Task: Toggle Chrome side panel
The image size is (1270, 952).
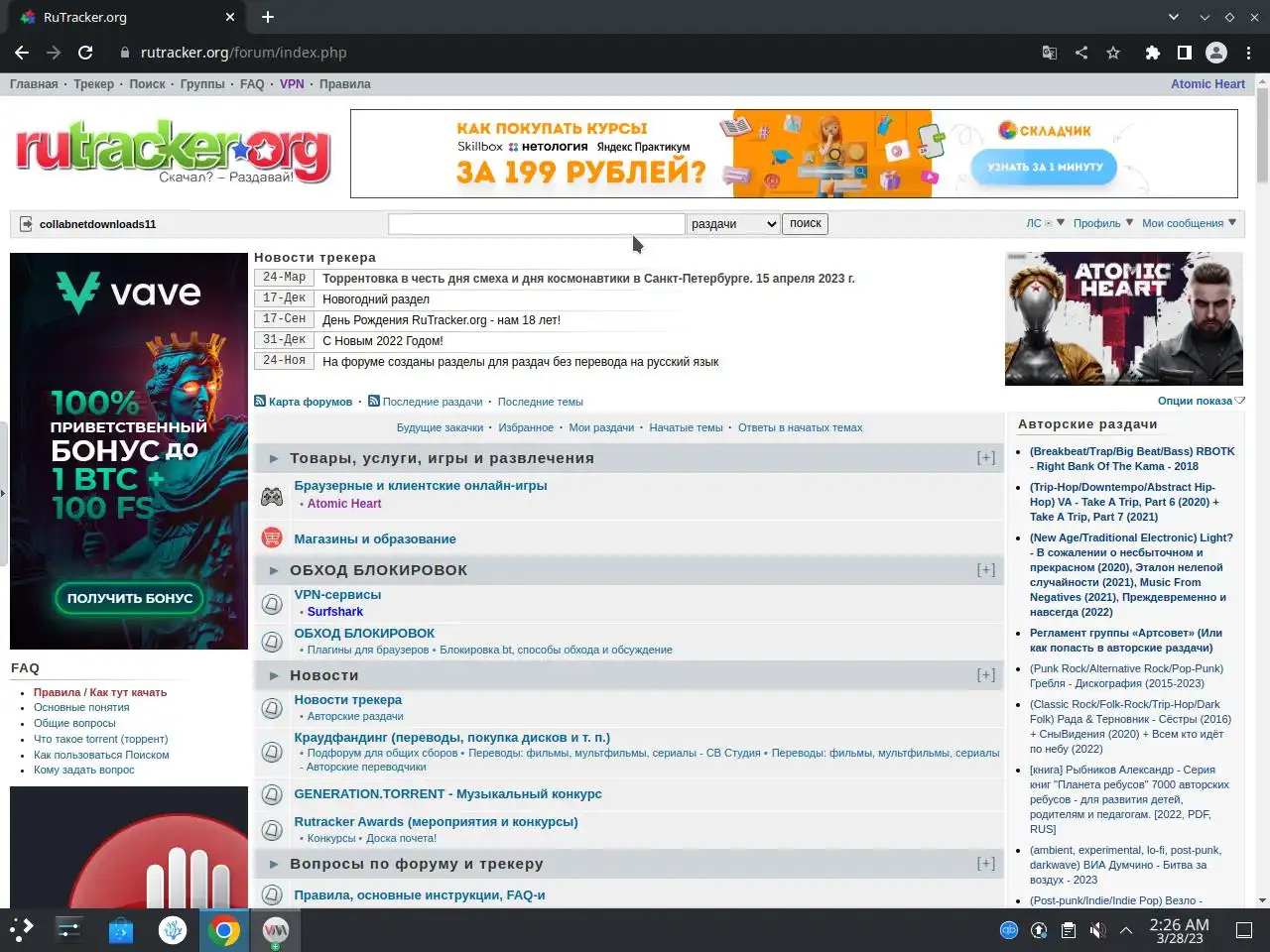Action: pos(1185,53)
